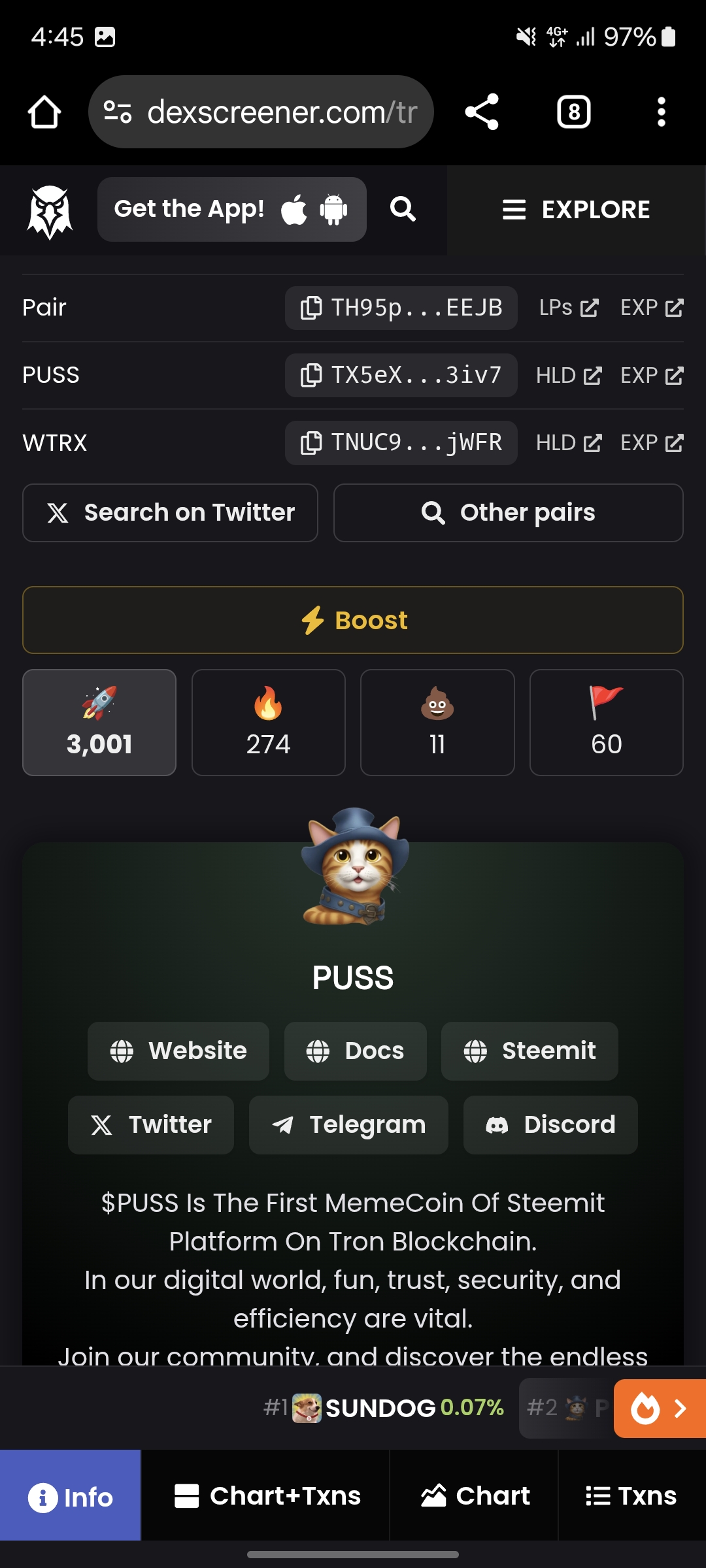
Task: Toggle the rocket reaction with 3,001
Action: (x=99, y=723)
